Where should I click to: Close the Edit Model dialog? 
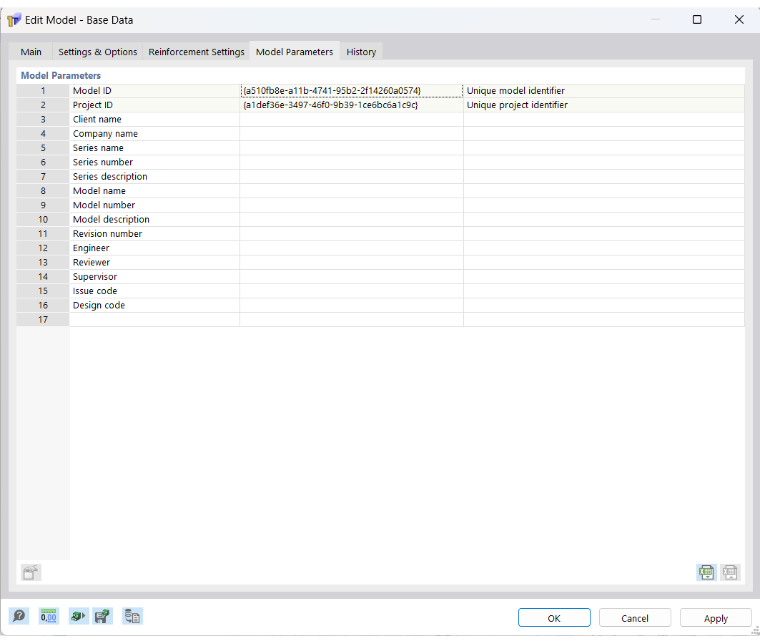[x=739, y=20]
